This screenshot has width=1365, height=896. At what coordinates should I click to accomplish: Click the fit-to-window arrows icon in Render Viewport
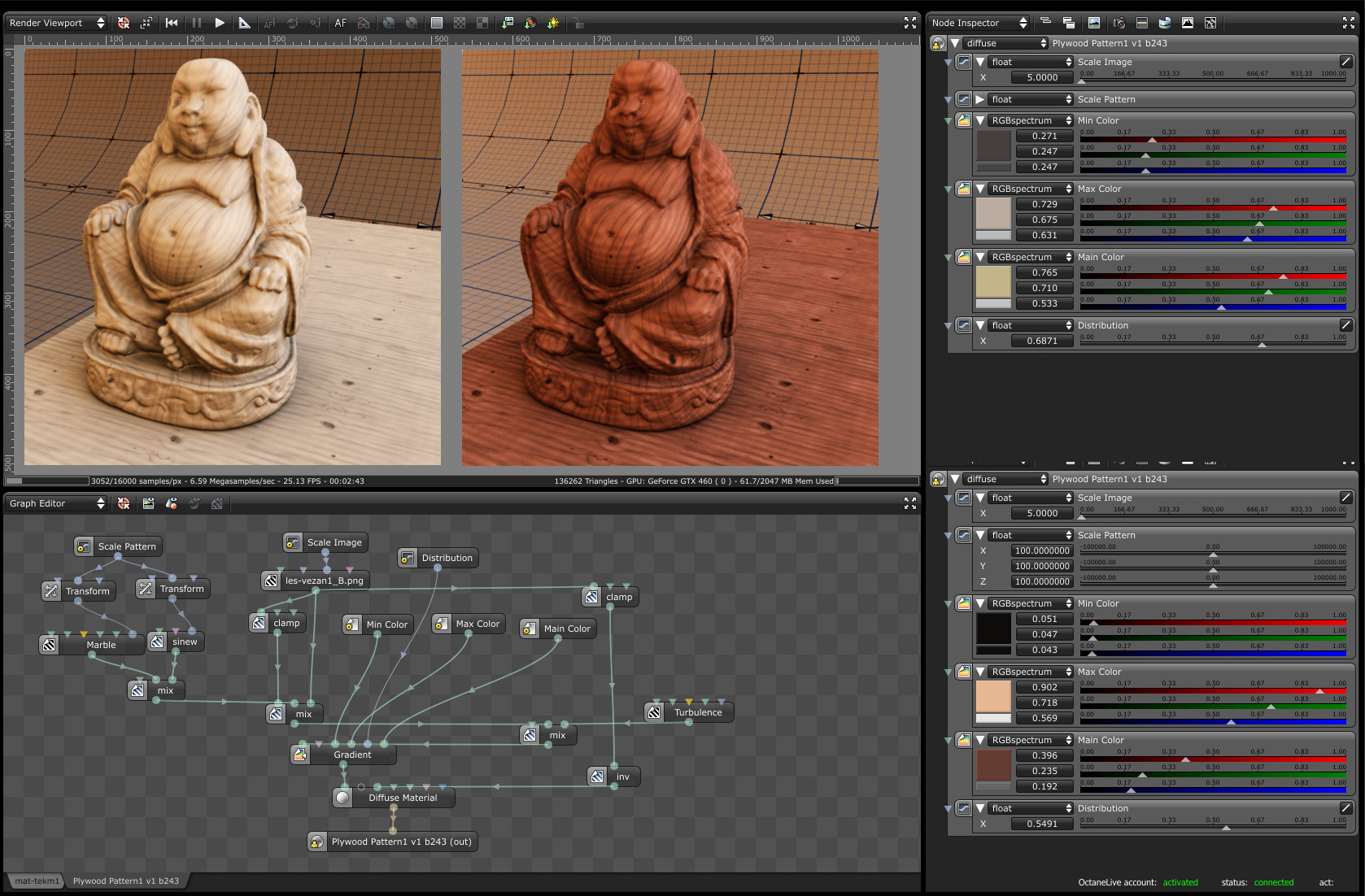pyautogui.click(x=146, y=23)
